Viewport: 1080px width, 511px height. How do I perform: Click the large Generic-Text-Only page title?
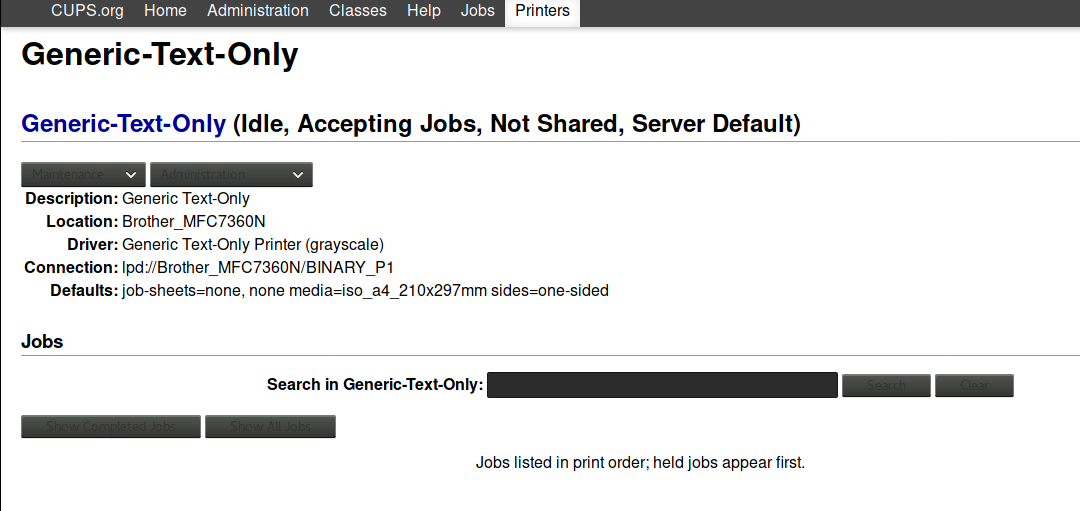click(160, 54)
